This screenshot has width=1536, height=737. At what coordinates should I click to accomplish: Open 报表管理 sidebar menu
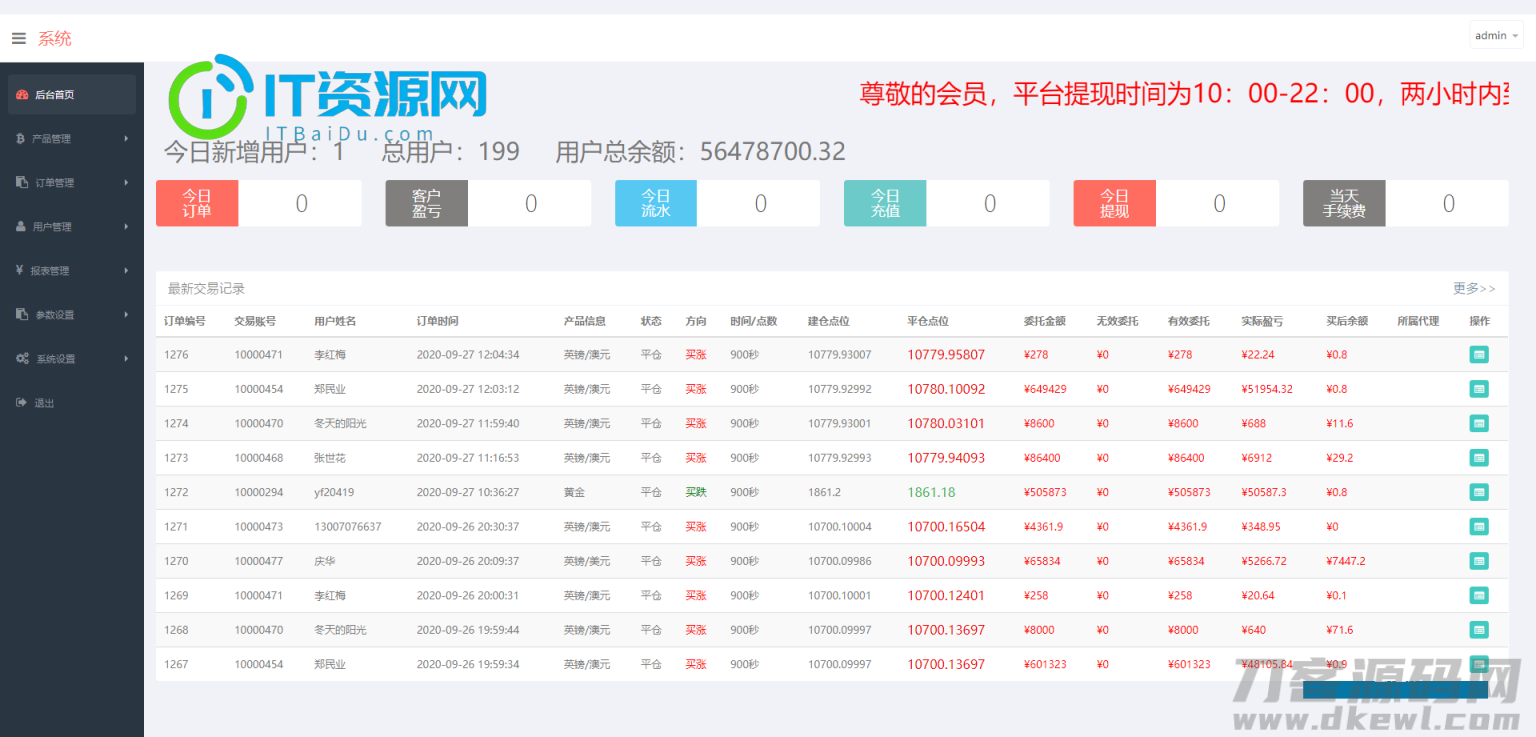72,271
